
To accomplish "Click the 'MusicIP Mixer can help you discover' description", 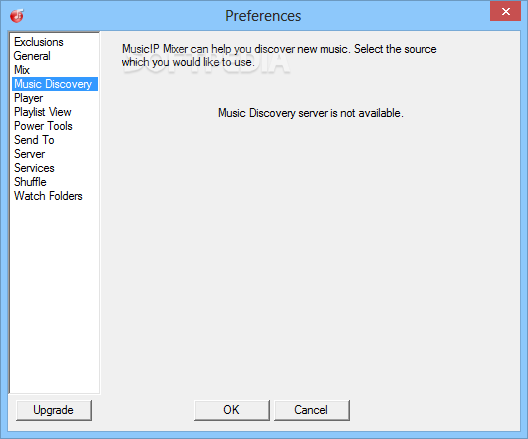I will [x=279, y=56].
